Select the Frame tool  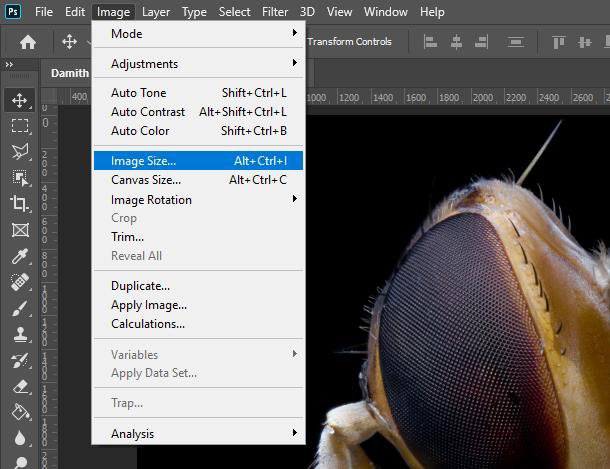[x=19, y=230]
